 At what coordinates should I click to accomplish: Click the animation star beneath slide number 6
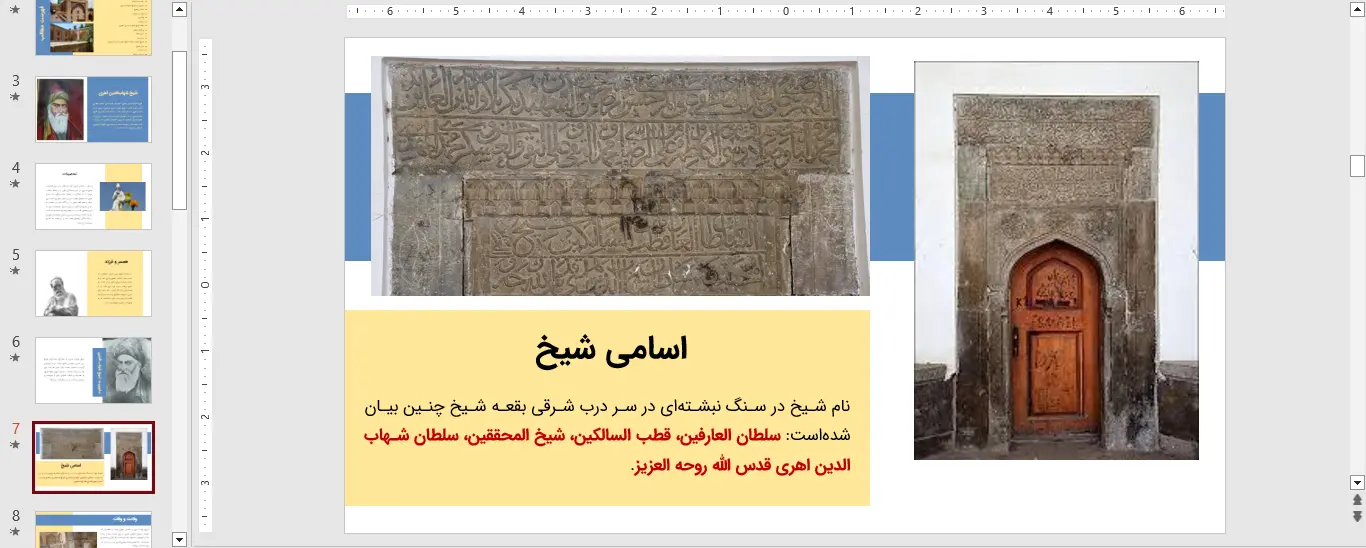15,358
